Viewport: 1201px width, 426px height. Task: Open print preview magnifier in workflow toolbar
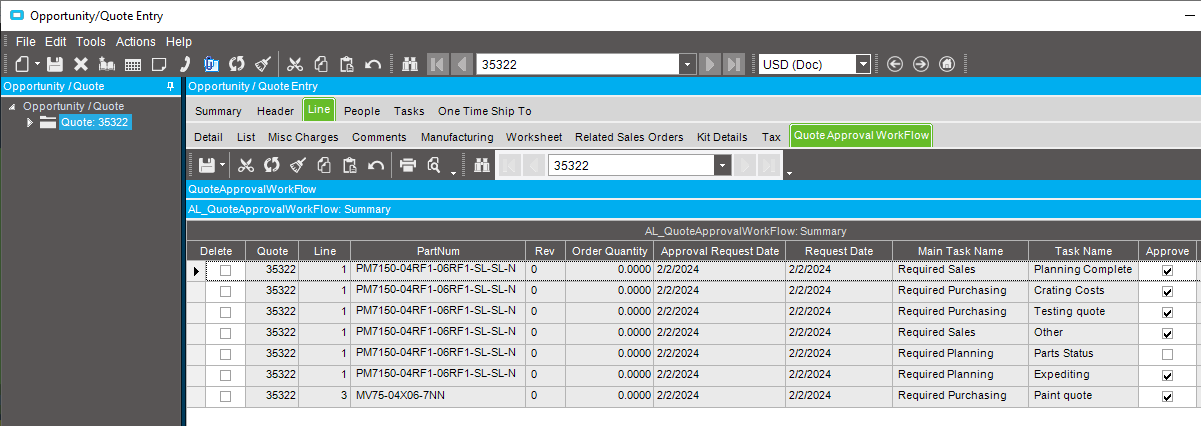click(434, 165)
